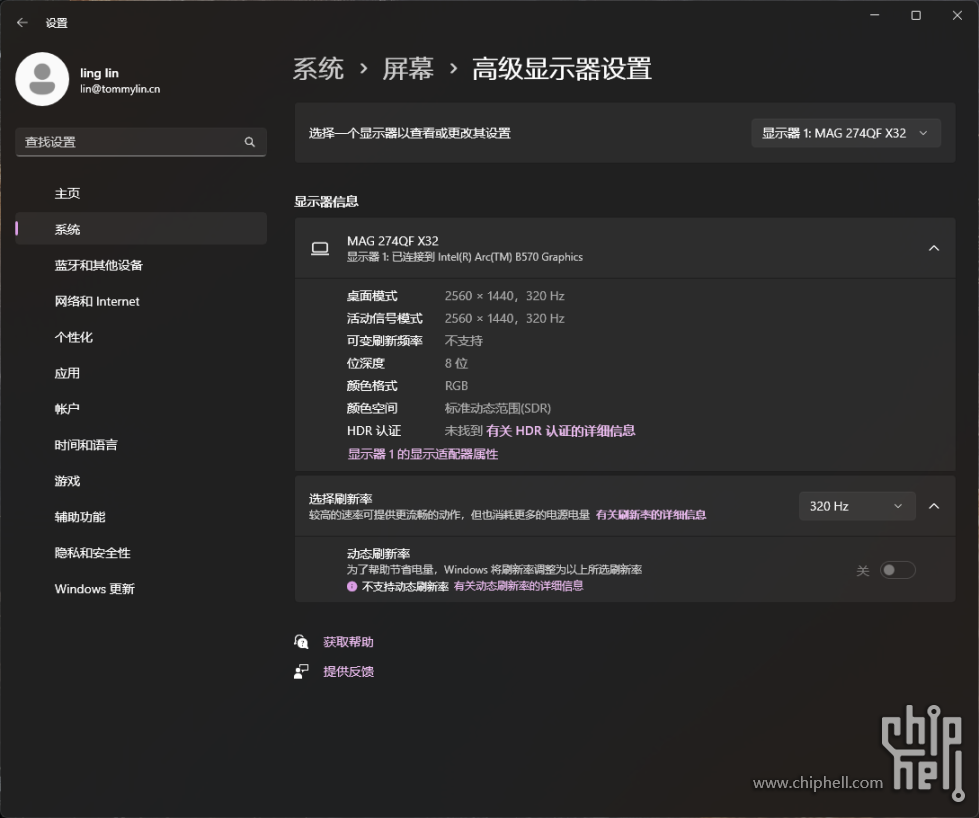Collapse the 选择刷新率 section
Viewport: 979px width, 818px height.
click(934, 506)
